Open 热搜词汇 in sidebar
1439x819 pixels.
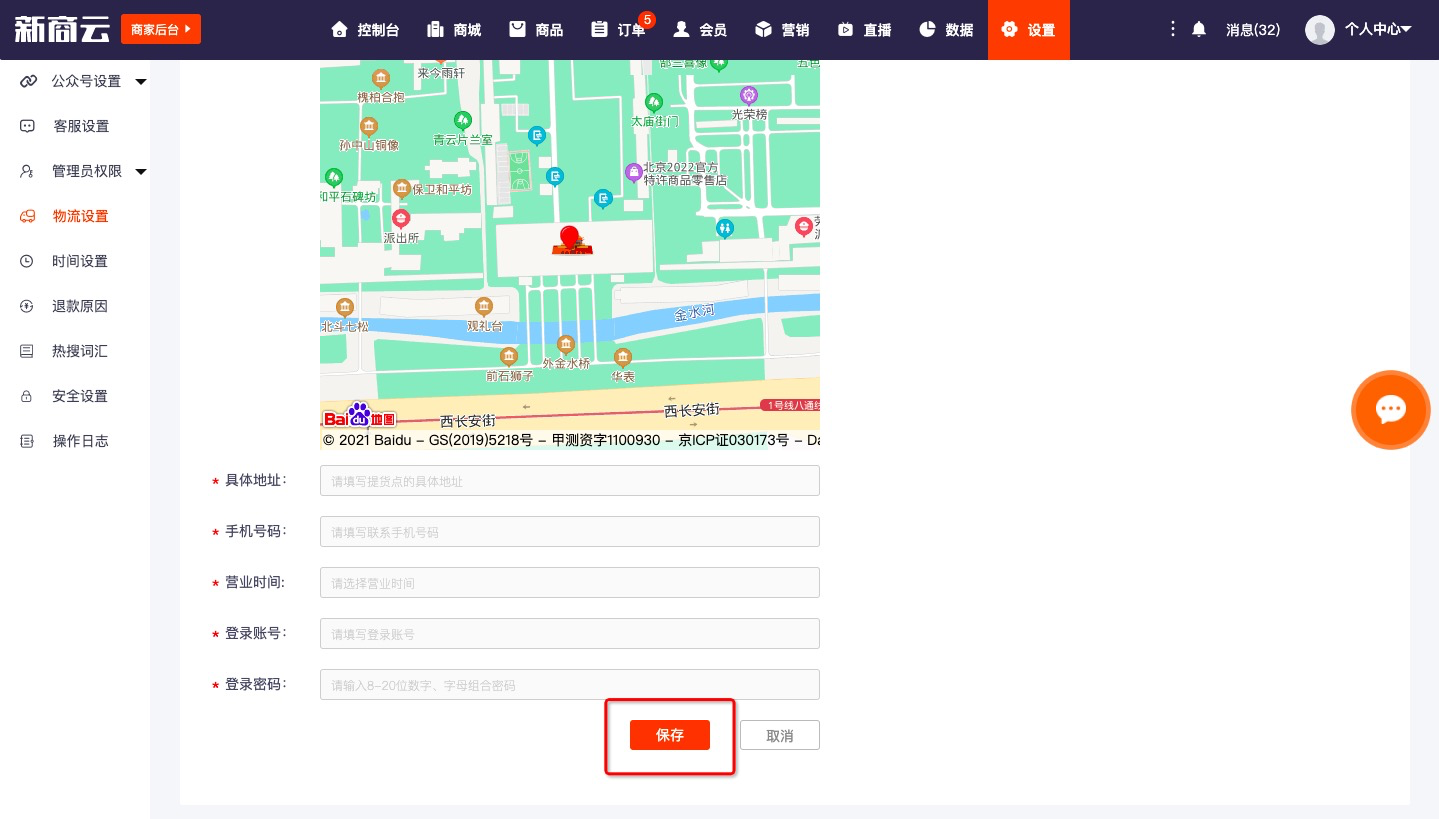81,351
